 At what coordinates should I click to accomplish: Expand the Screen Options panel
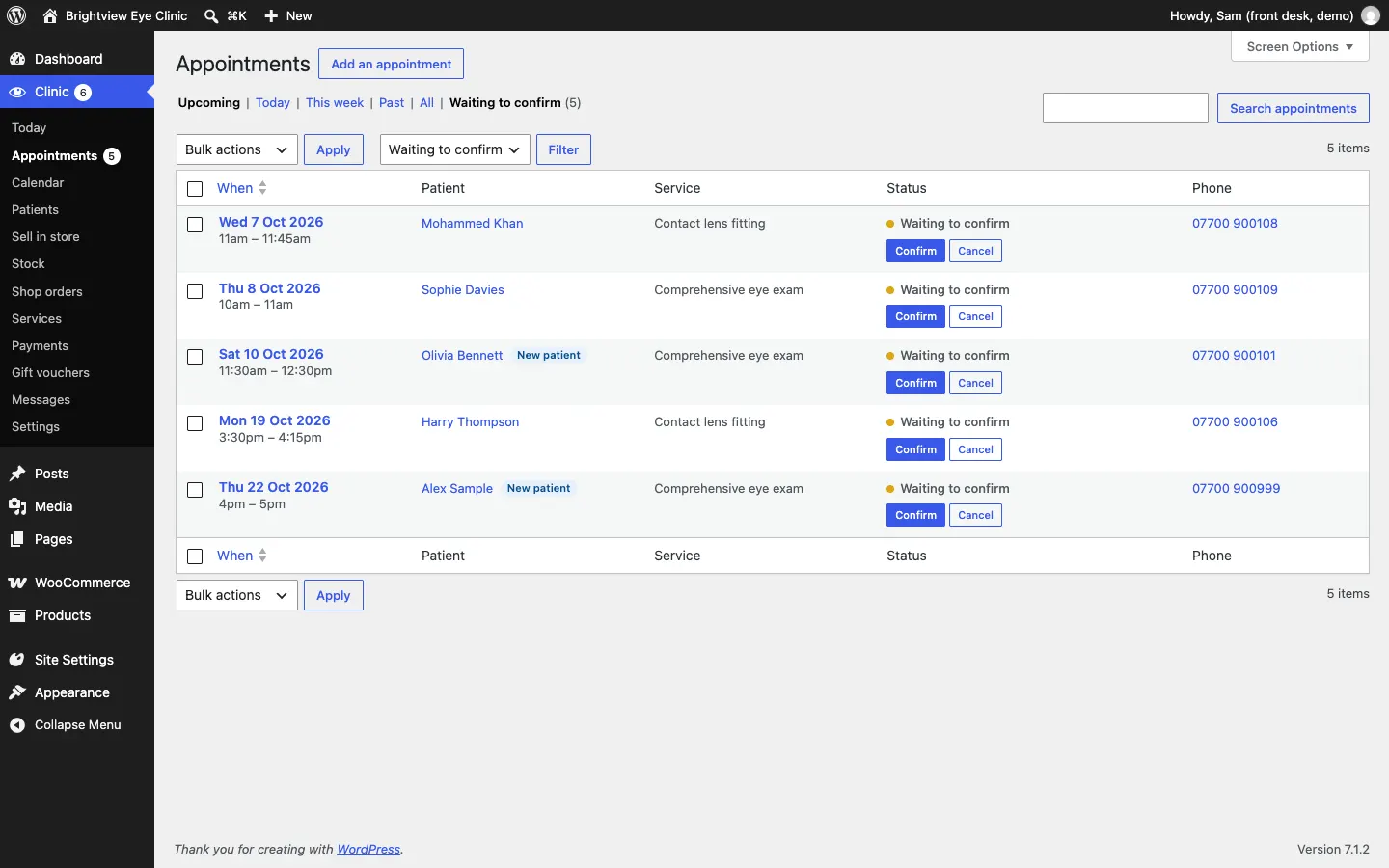click(1300, 46)
